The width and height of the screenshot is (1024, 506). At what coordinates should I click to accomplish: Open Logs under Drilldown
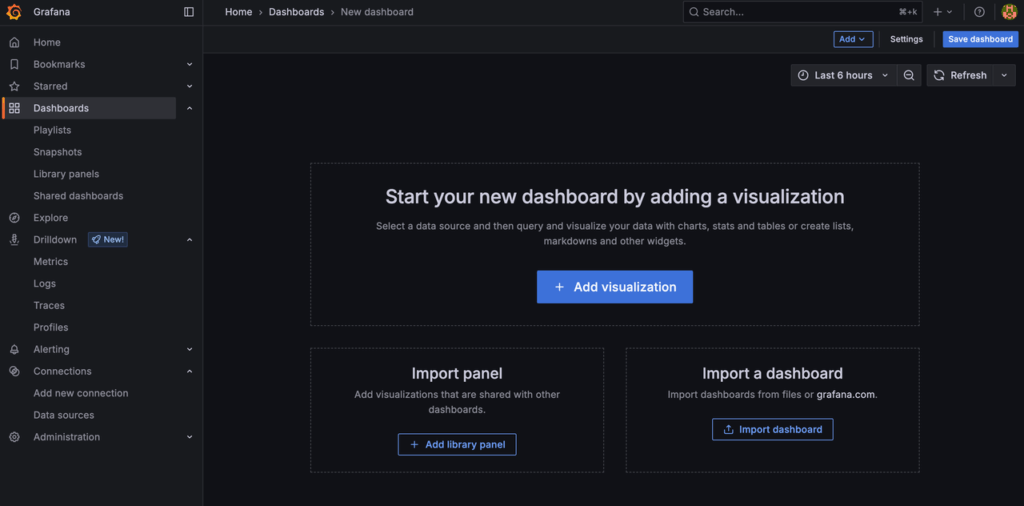[x=44, y=284]
